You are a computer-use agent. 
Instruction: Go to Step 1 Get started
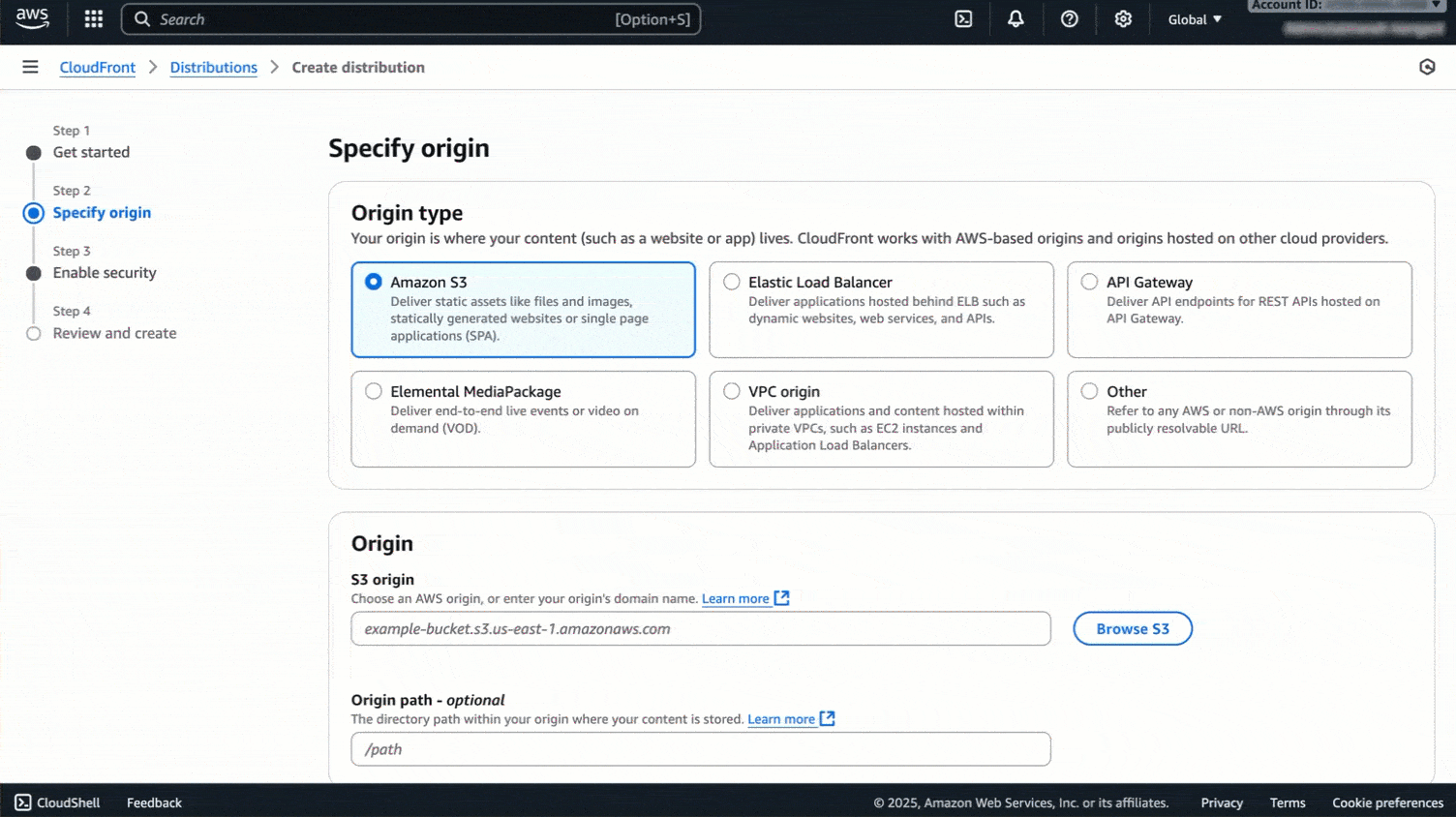(x=91, y=152)
